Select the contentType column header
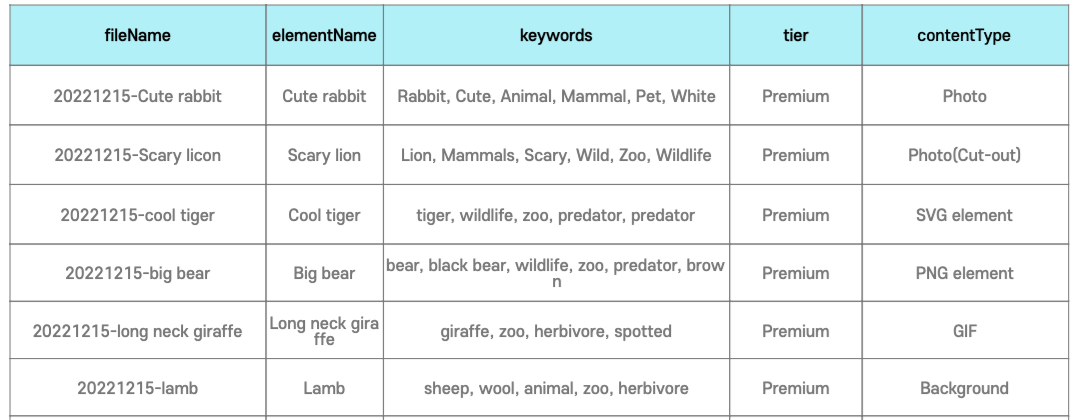The width and height of the screenshot is (1080, 420). tap(964, 35)
